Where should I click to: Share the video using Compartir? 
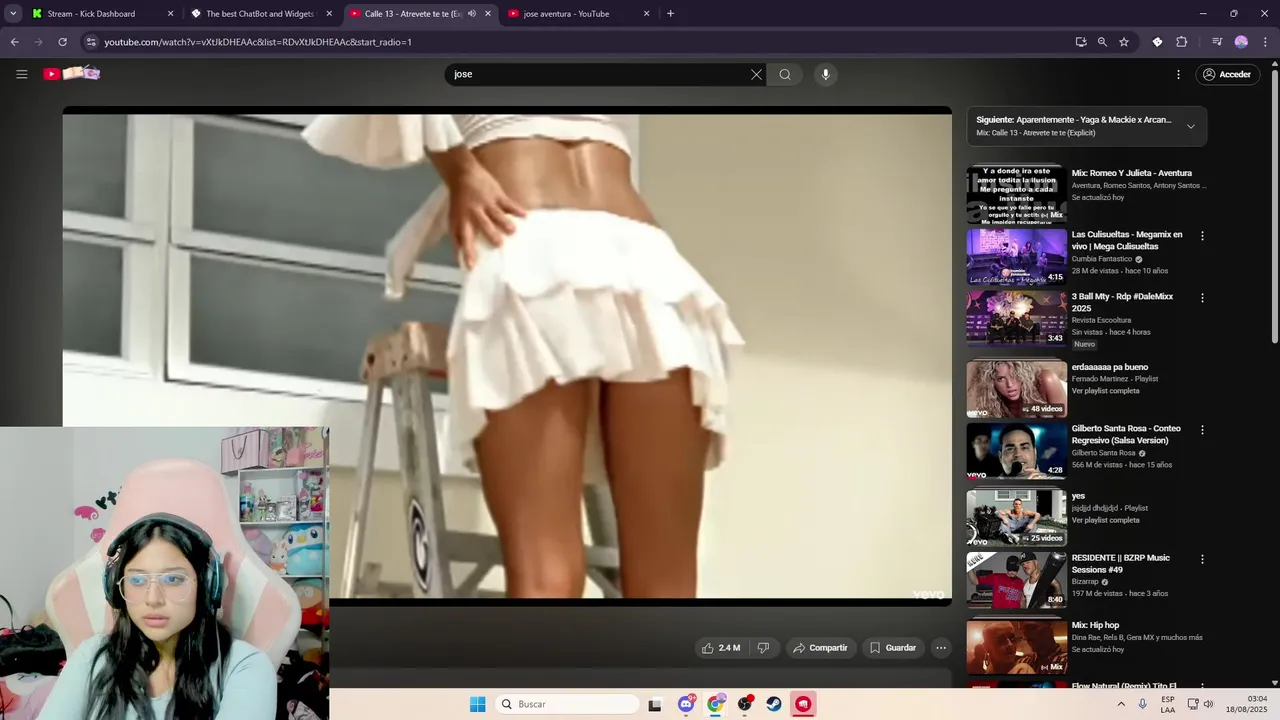point(820,648)
